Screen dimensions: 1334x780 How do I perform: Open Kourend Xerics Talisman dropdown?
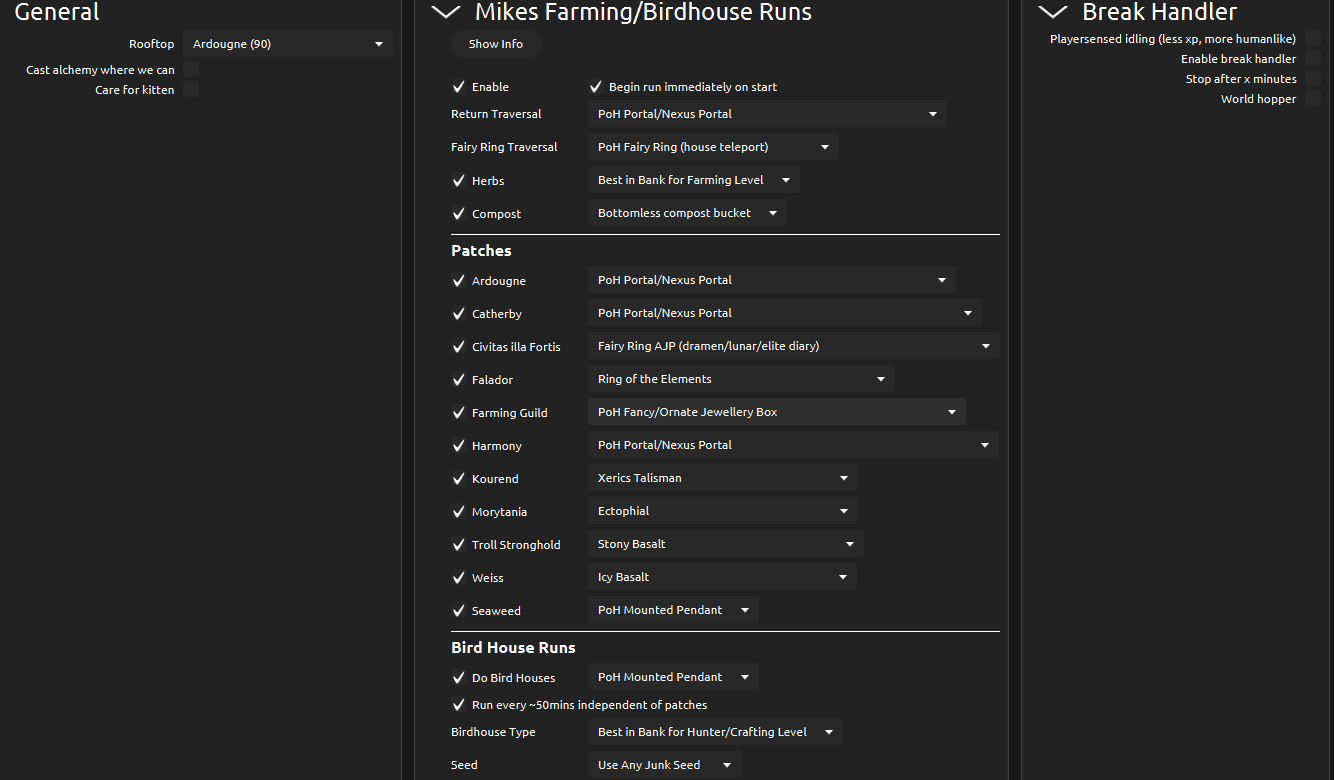pyautogui.click(x=722, y=478)
